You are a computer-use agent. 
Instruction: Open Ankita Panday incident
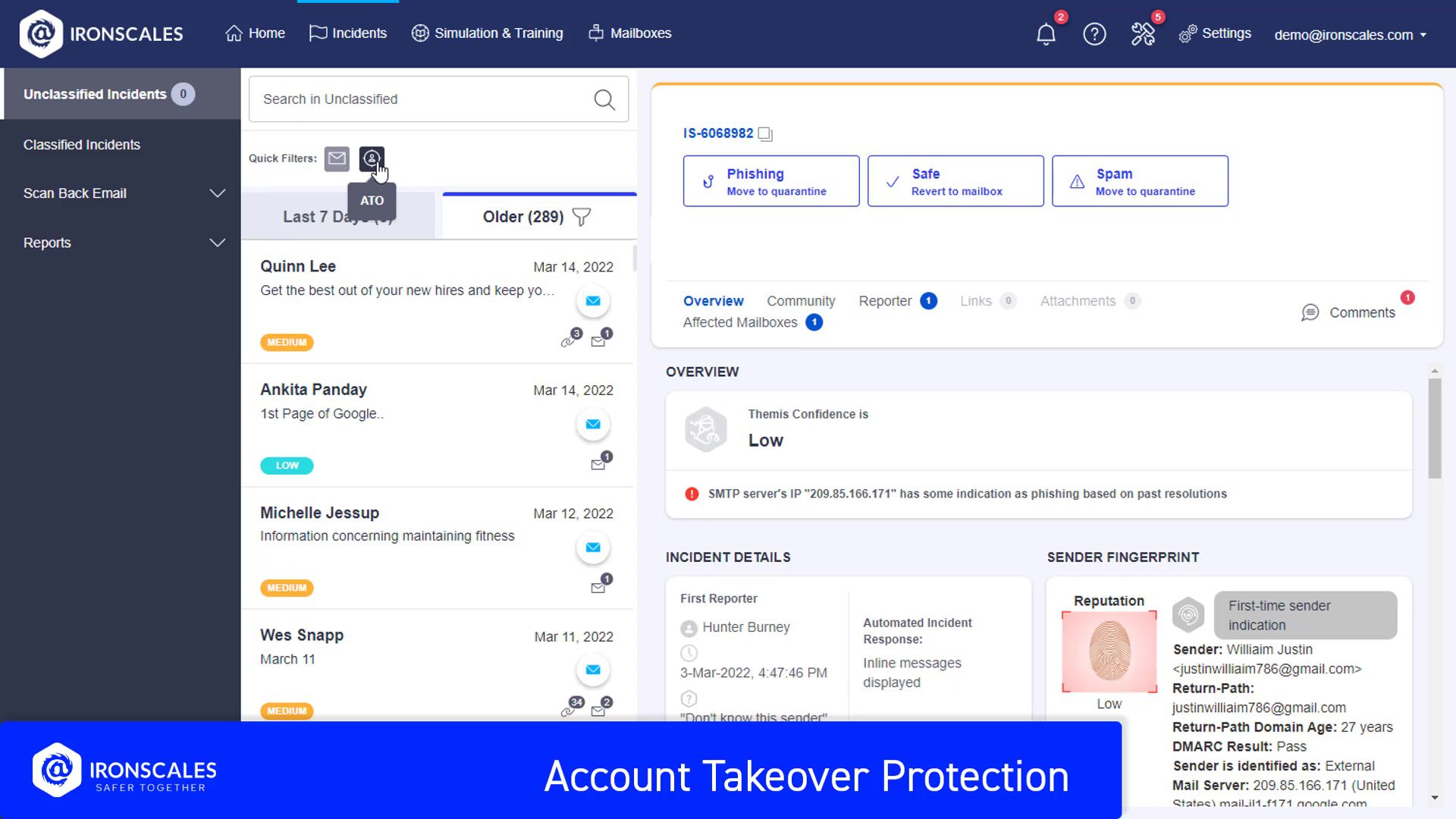(x=438, y=425)
